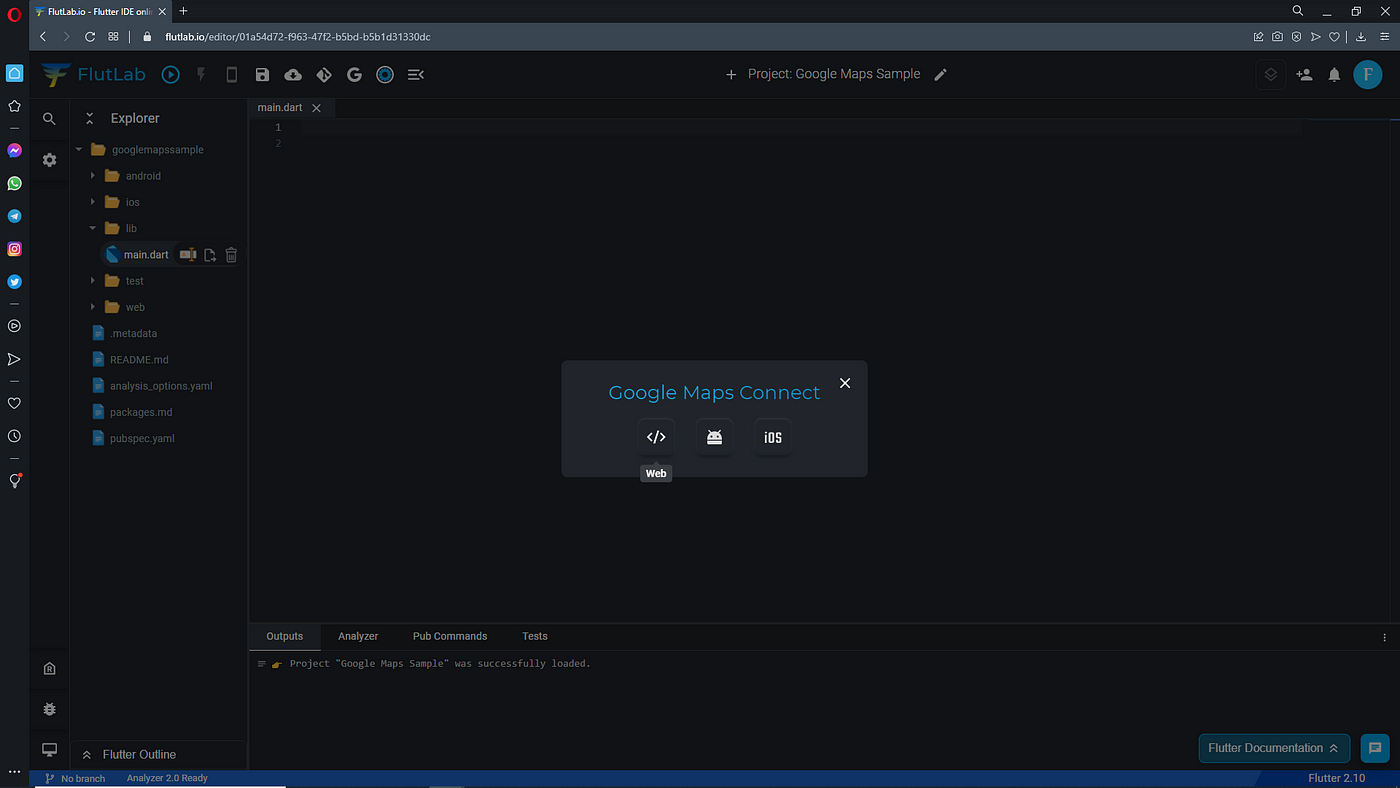
Task: Expand the android folder
Action: (x=93, y=176)
